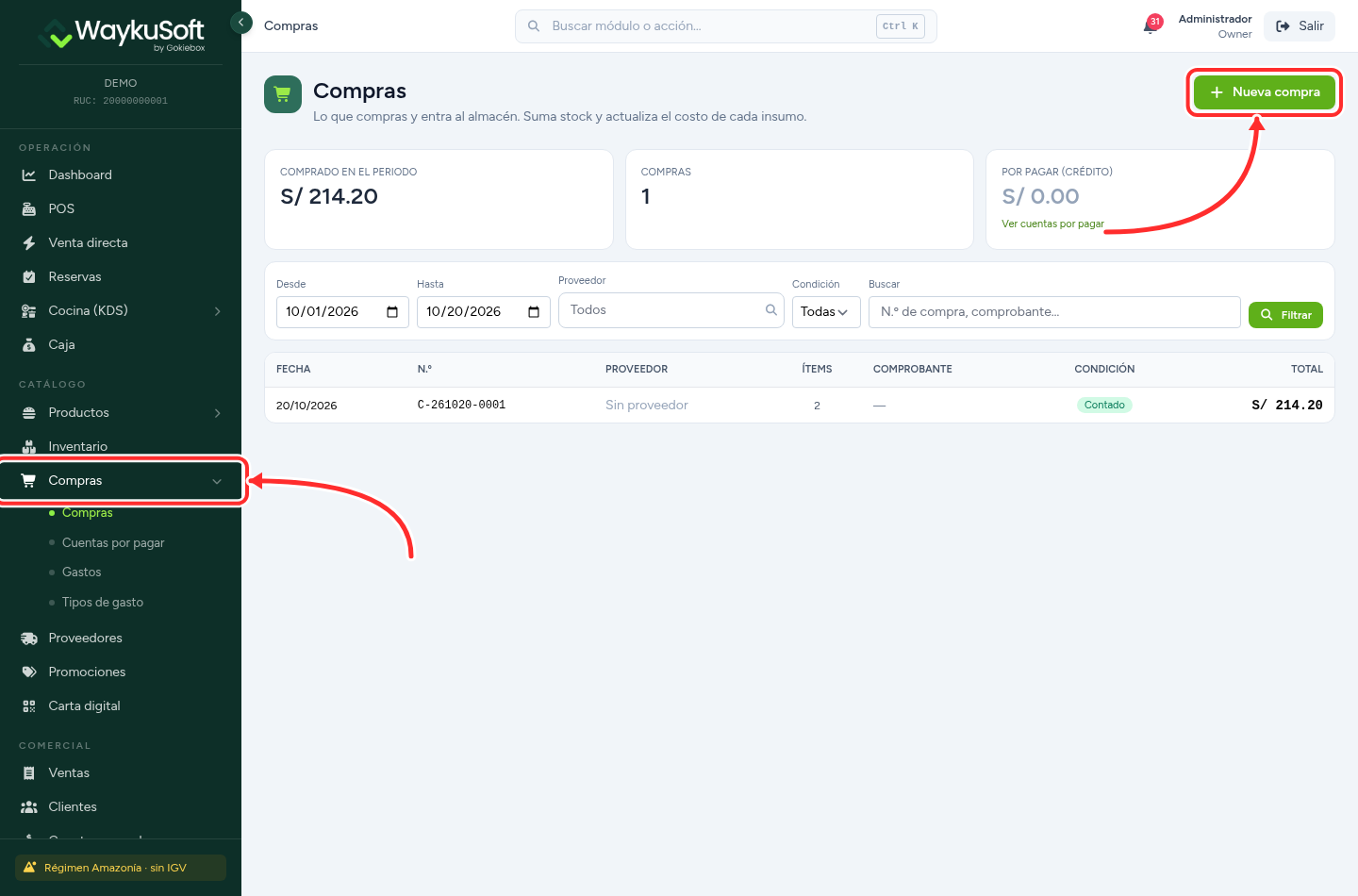The width and height of the screenshot is (1358, 896).
Task: Click the S/ 214.20 total cell
Action: click(1286, 406)
